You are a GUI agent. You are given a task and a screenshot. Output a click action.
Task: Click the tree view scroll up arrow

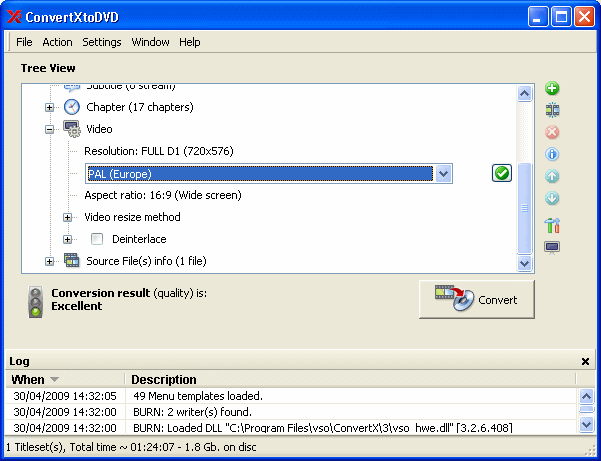(524, 93)
